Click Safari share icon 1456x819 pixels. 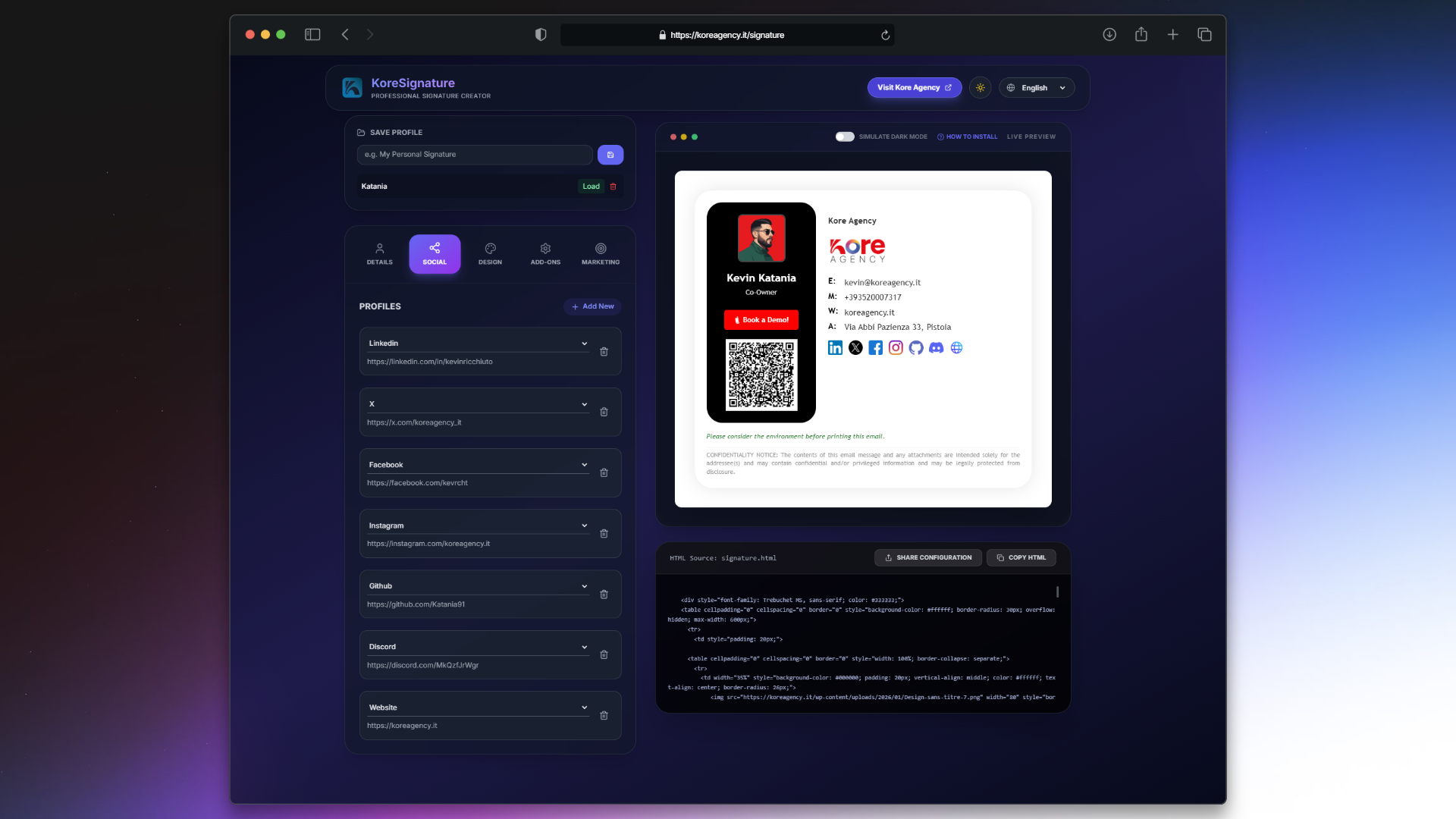(1141, 35)
